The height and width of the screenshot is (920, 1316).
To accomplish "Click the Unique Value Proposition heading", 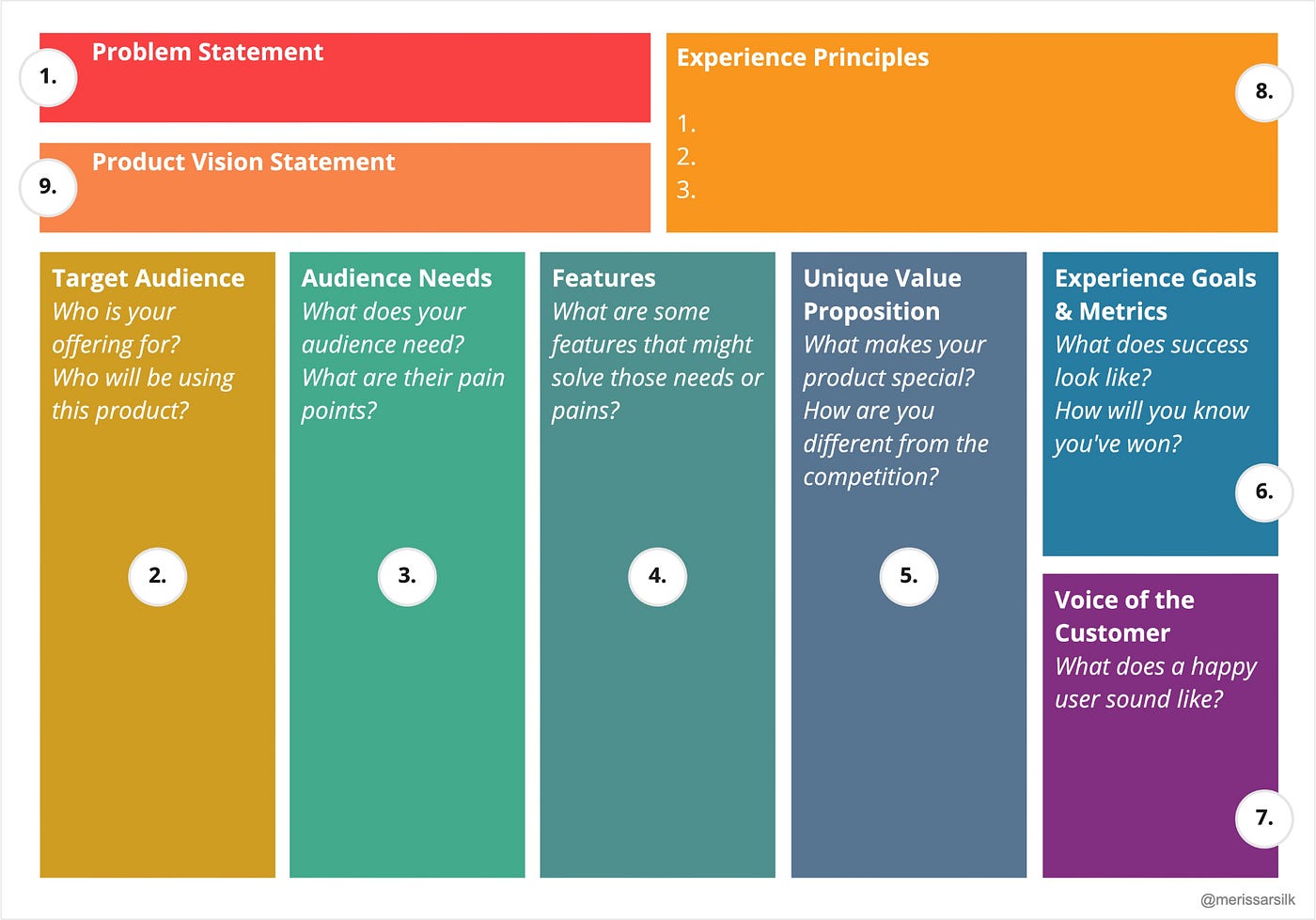I will 882,294.
